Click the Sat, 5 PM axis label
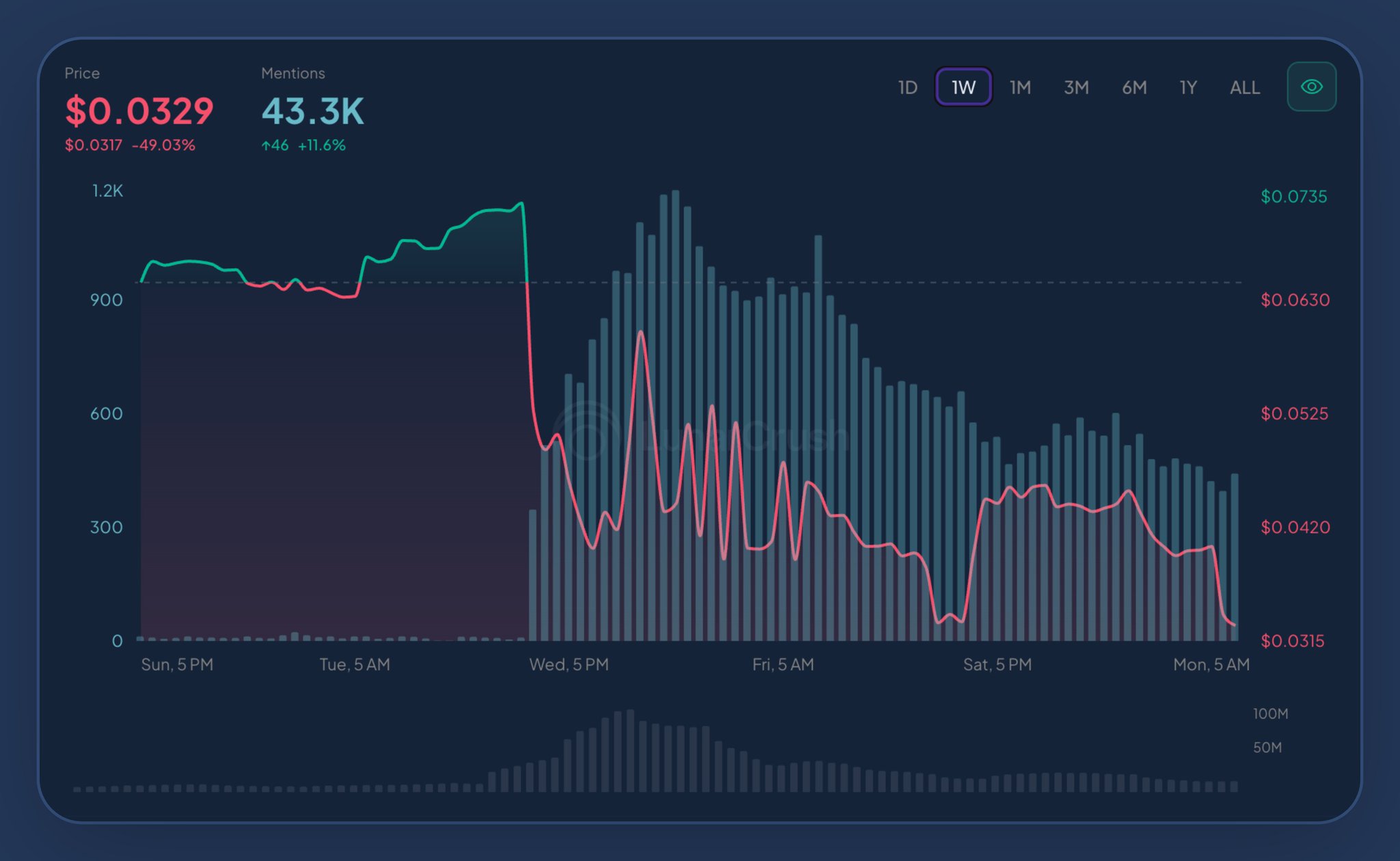Viewport: 1400px width, 861px height. 997,664
